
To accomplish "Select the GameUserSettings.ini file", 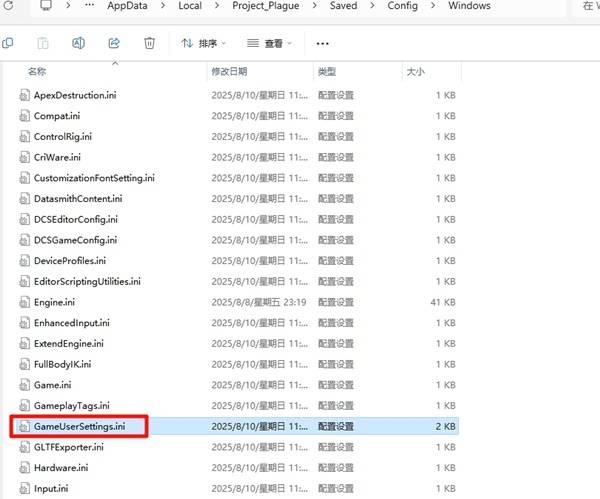I will click(x=79, y=427).
